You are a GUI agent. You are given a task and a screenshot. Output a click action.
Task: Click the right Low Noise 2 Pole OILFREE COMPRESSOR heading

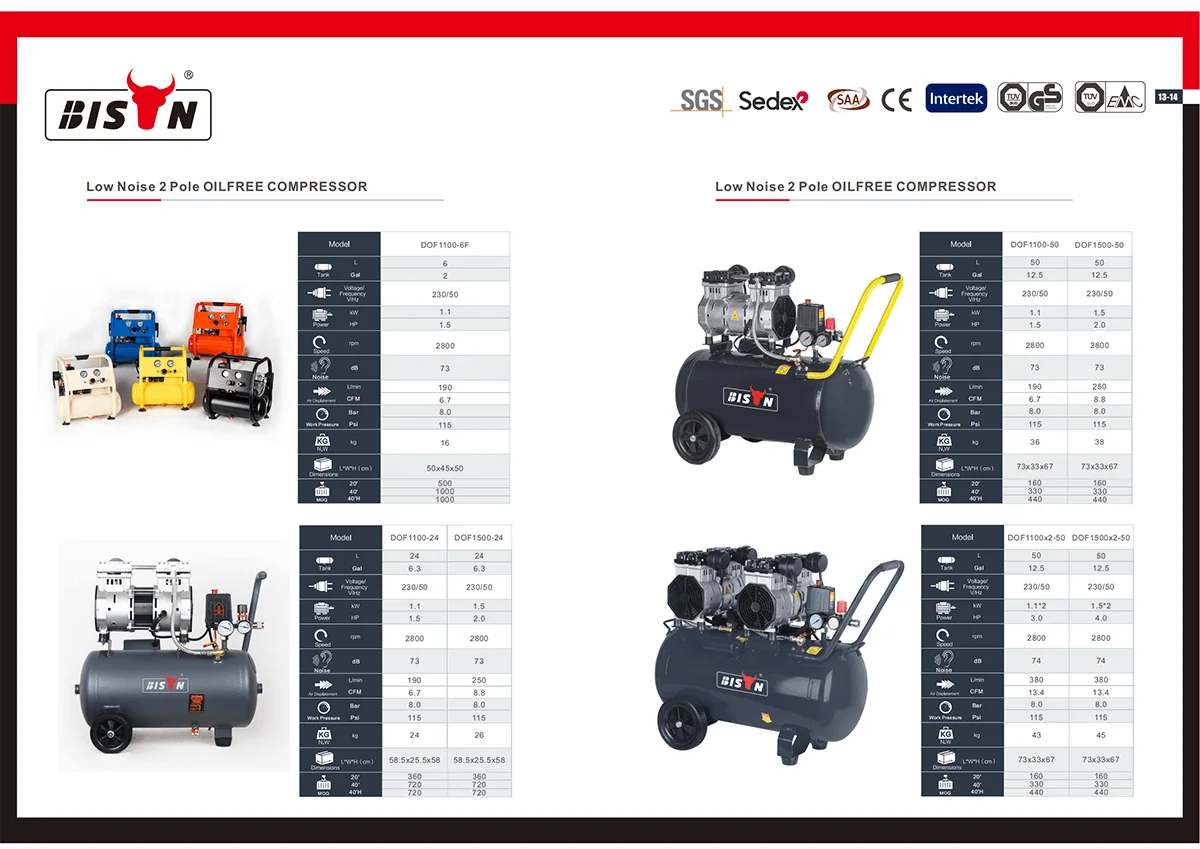(x=856, y=186)
